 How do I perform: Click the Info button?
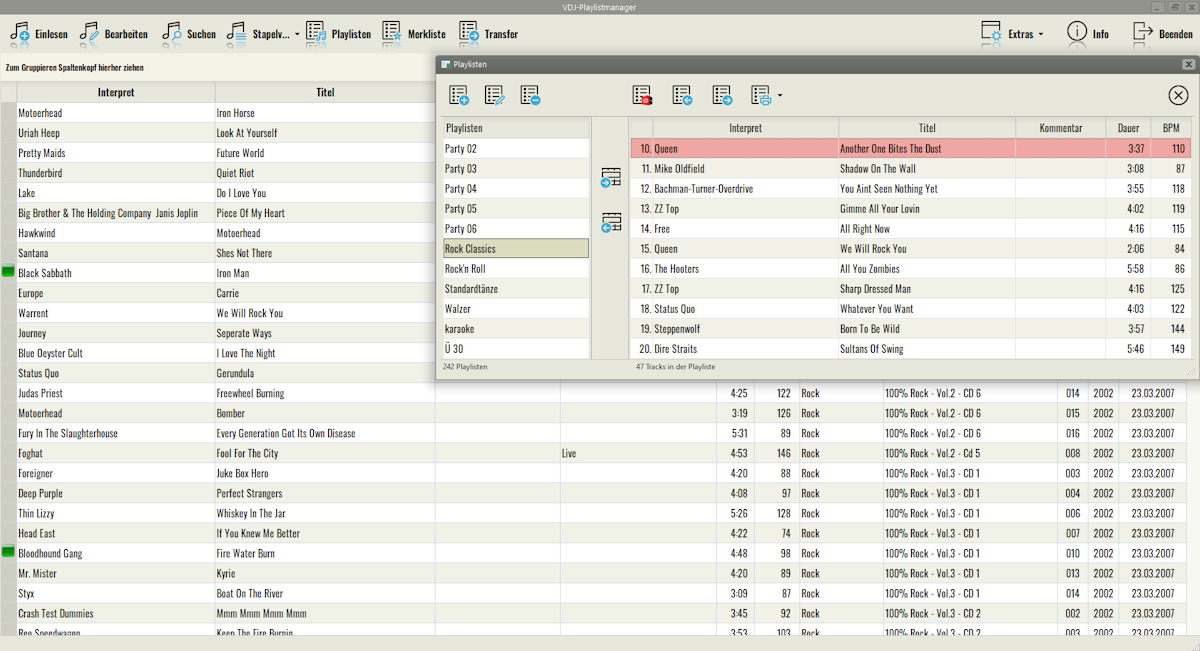point(1088,34)
